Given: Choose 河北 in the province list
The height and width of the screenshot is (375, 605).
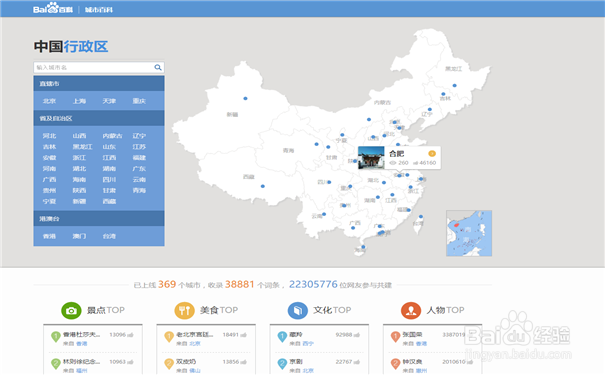Looking at the screenshot, I should pyautogui.click(x=49, y=136).
